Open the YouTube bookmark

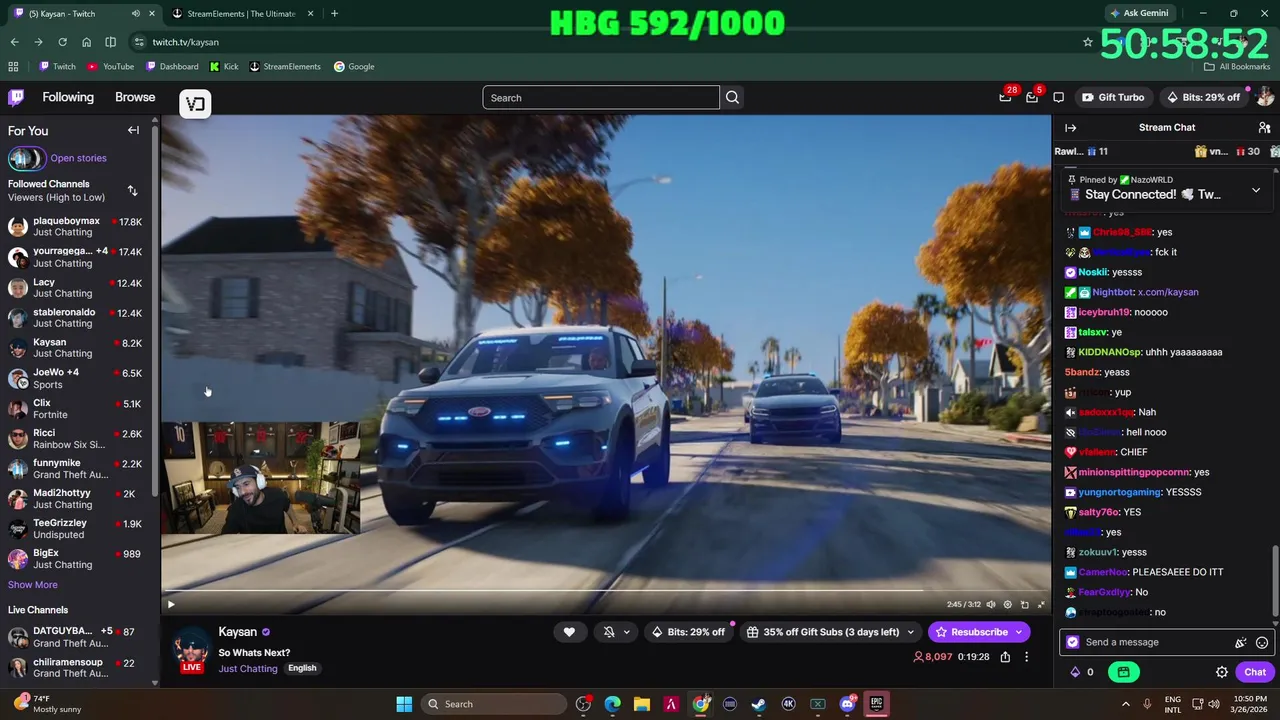[110, 66]
